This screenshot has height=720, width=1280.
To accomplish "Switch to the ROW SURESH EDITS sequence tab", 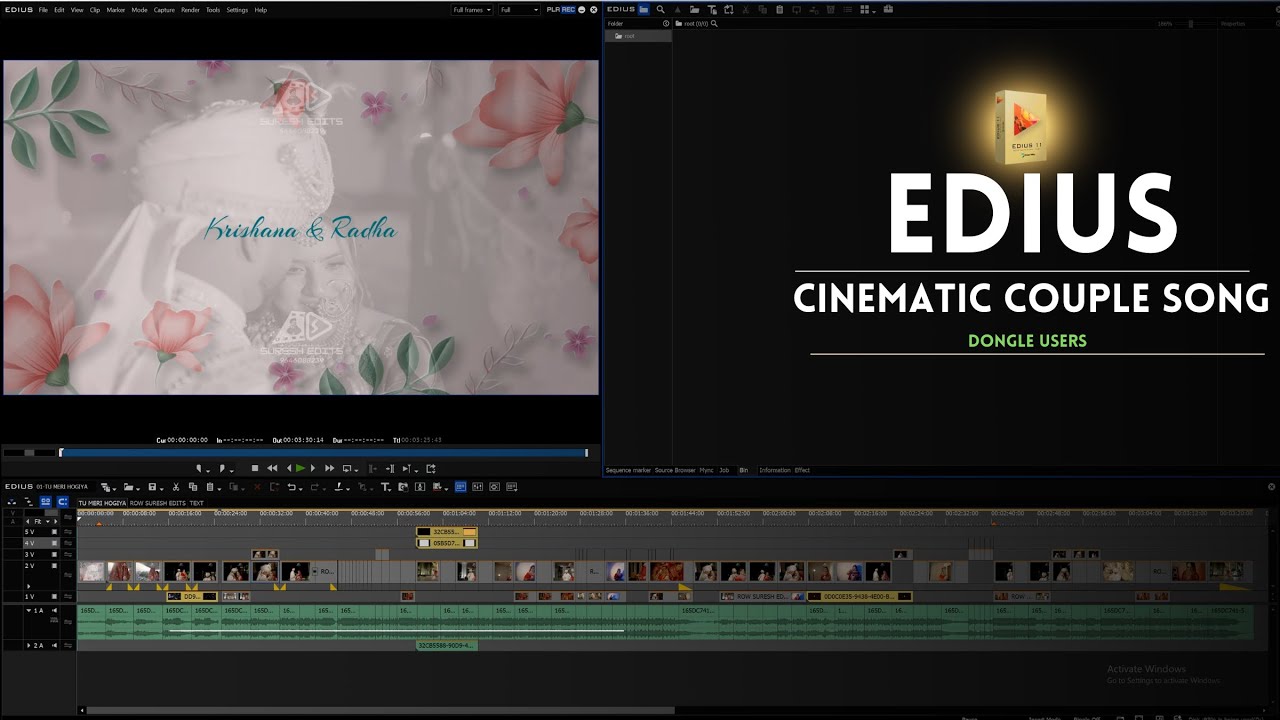I will pos(158,503).
